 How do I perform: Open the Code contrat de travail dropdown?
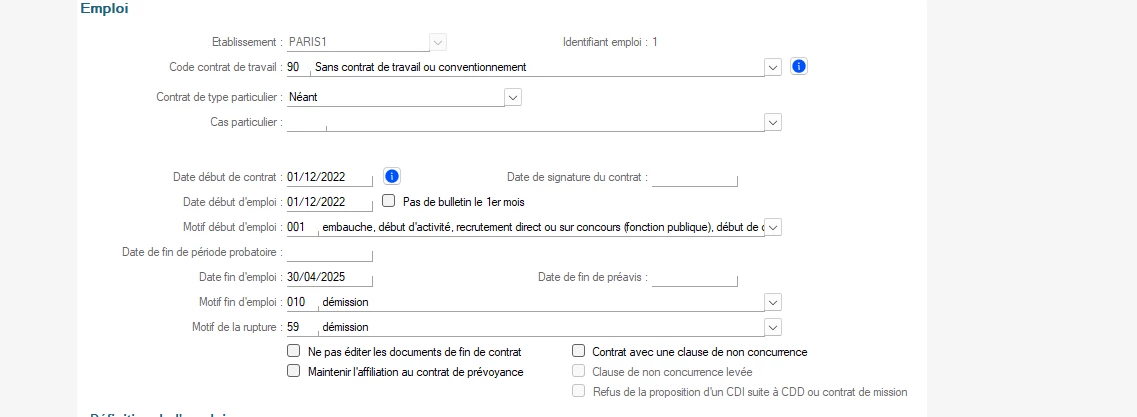point(773,67)
